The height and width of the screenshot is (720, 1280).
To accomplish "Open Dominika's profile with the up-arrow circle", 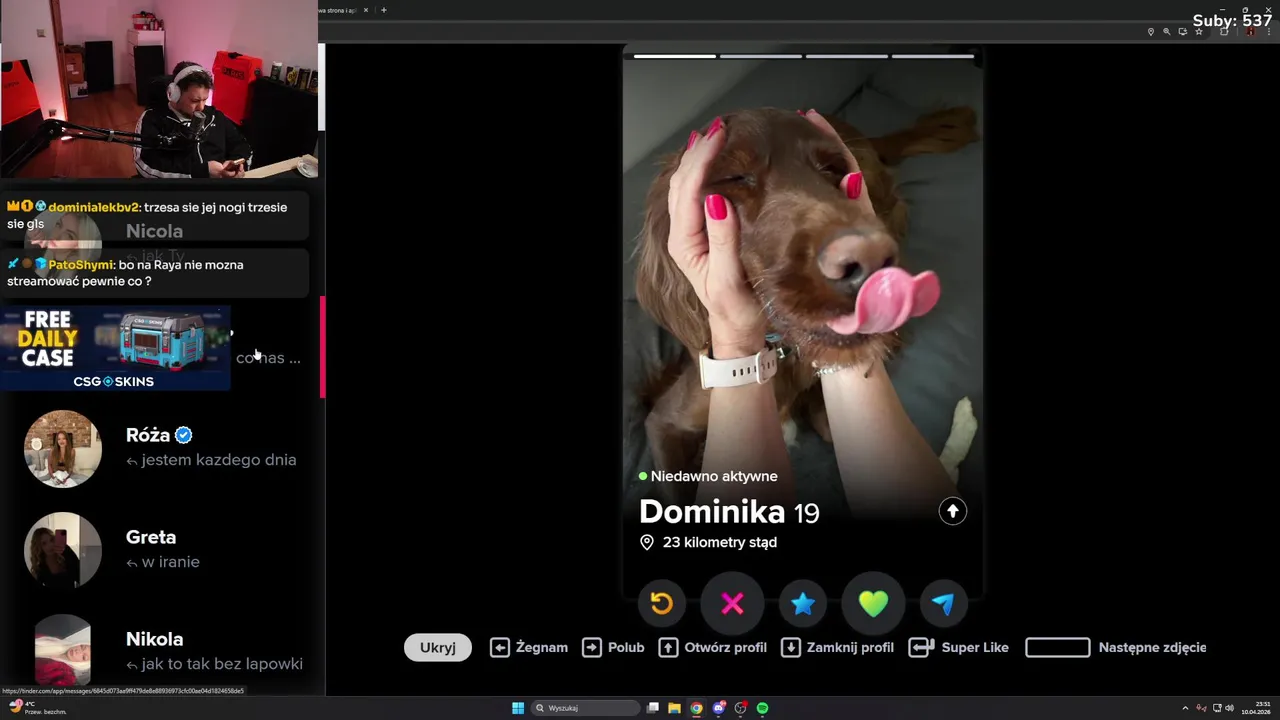I will point(953,511).
